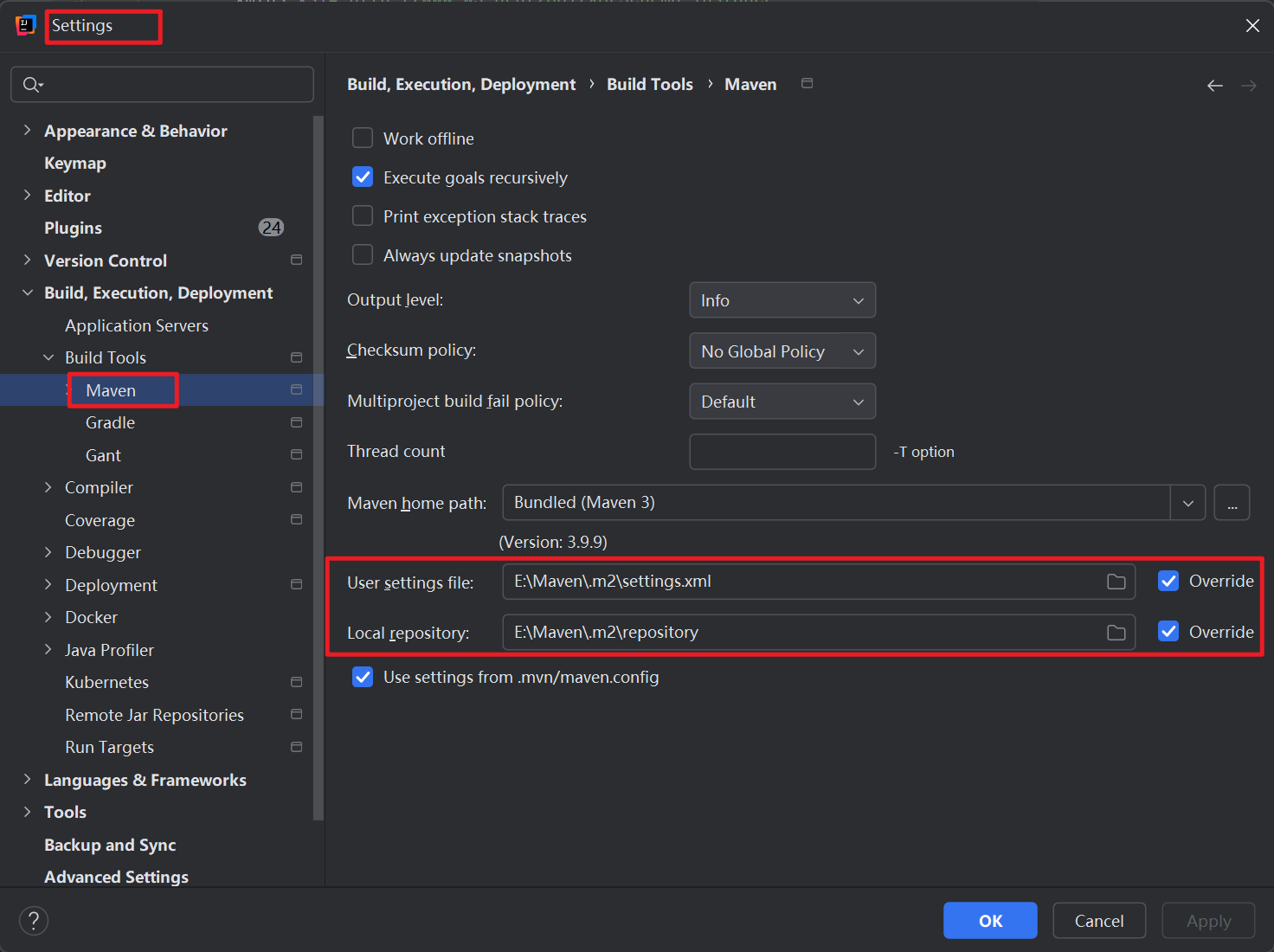Expand the Docker node
This screenshot has height=952, width=1274.
click(x=48, y=617)
